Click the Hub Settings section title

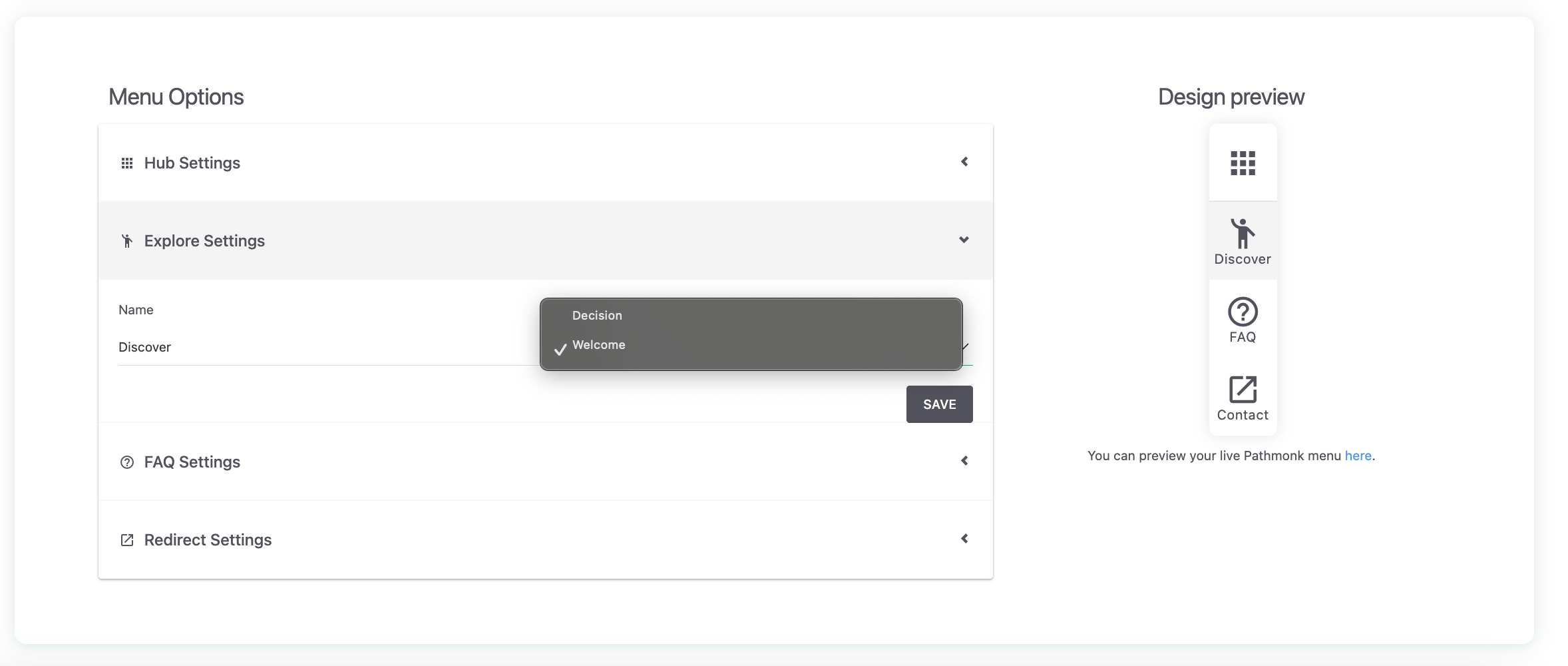(192, 163)
